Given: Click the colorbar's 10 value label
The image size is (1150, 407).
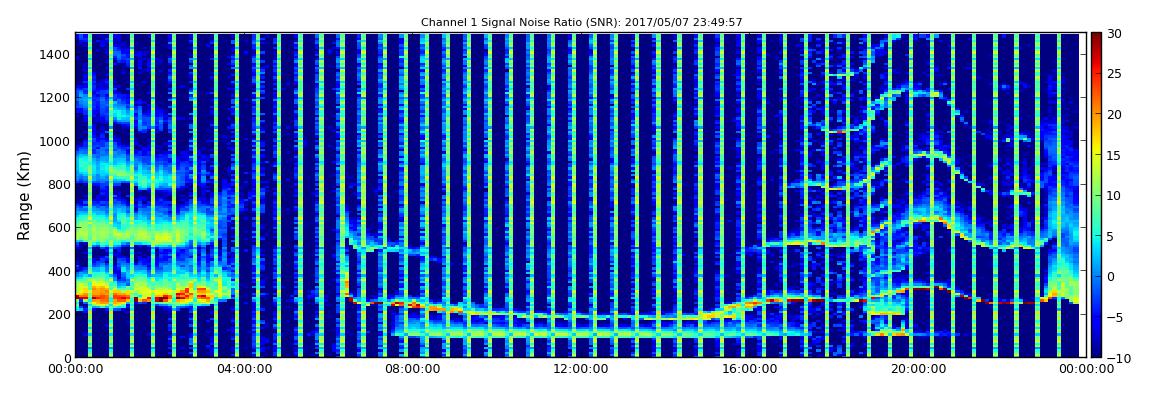Looking at the screenshot, I should (x=1114, y=195).
